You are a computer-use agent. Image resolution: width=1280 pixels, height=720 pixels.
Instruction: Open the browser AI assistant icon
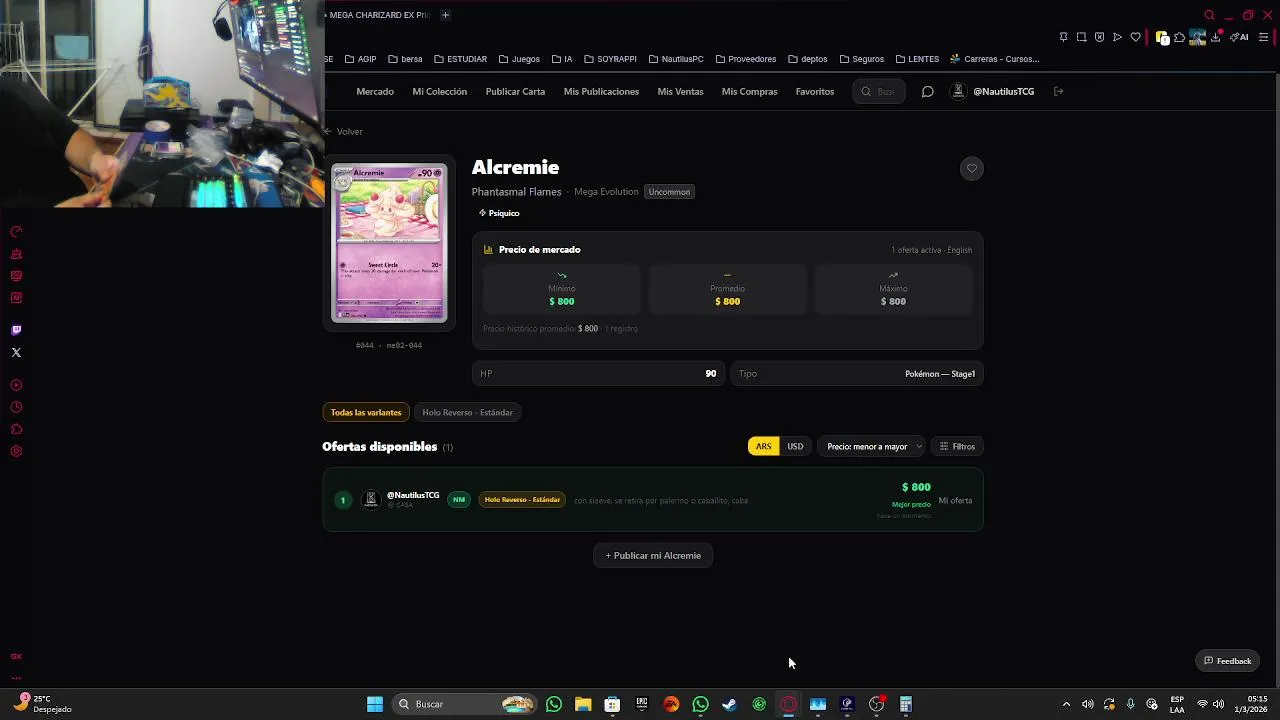(x=1239, y=37)
